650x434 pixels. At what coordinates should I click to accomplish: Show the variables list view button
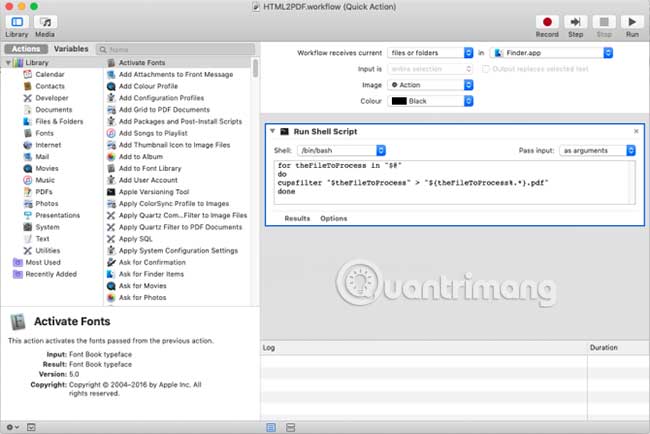click(291, 427)
